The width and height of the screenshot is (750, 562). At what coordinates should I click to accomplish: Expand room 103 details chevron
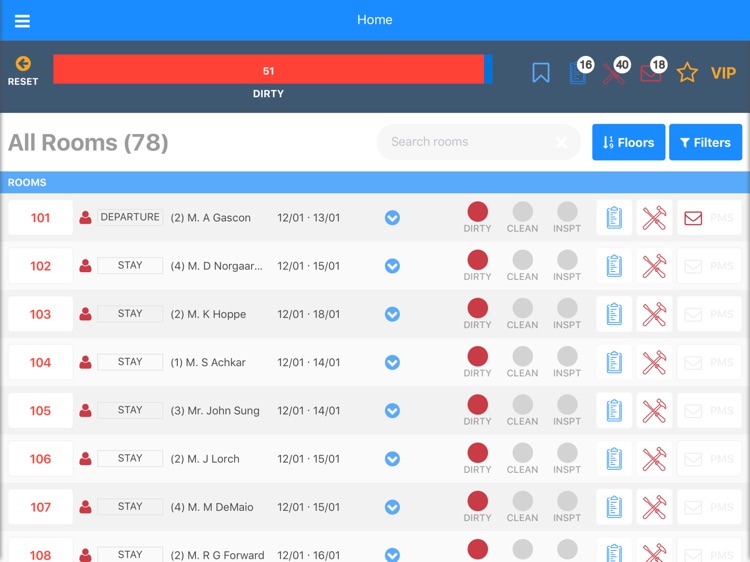(392, 314)
